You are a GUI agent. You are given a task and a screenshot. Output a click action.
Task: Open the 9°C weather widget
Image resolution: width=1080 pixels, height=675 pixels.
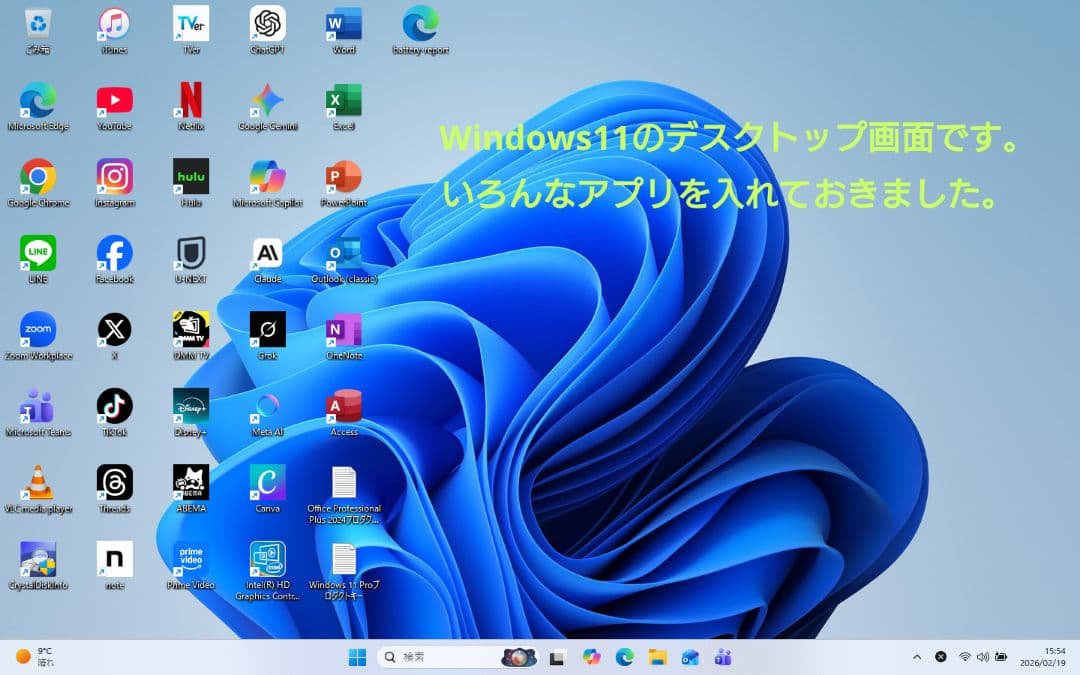tap(30, 656)
